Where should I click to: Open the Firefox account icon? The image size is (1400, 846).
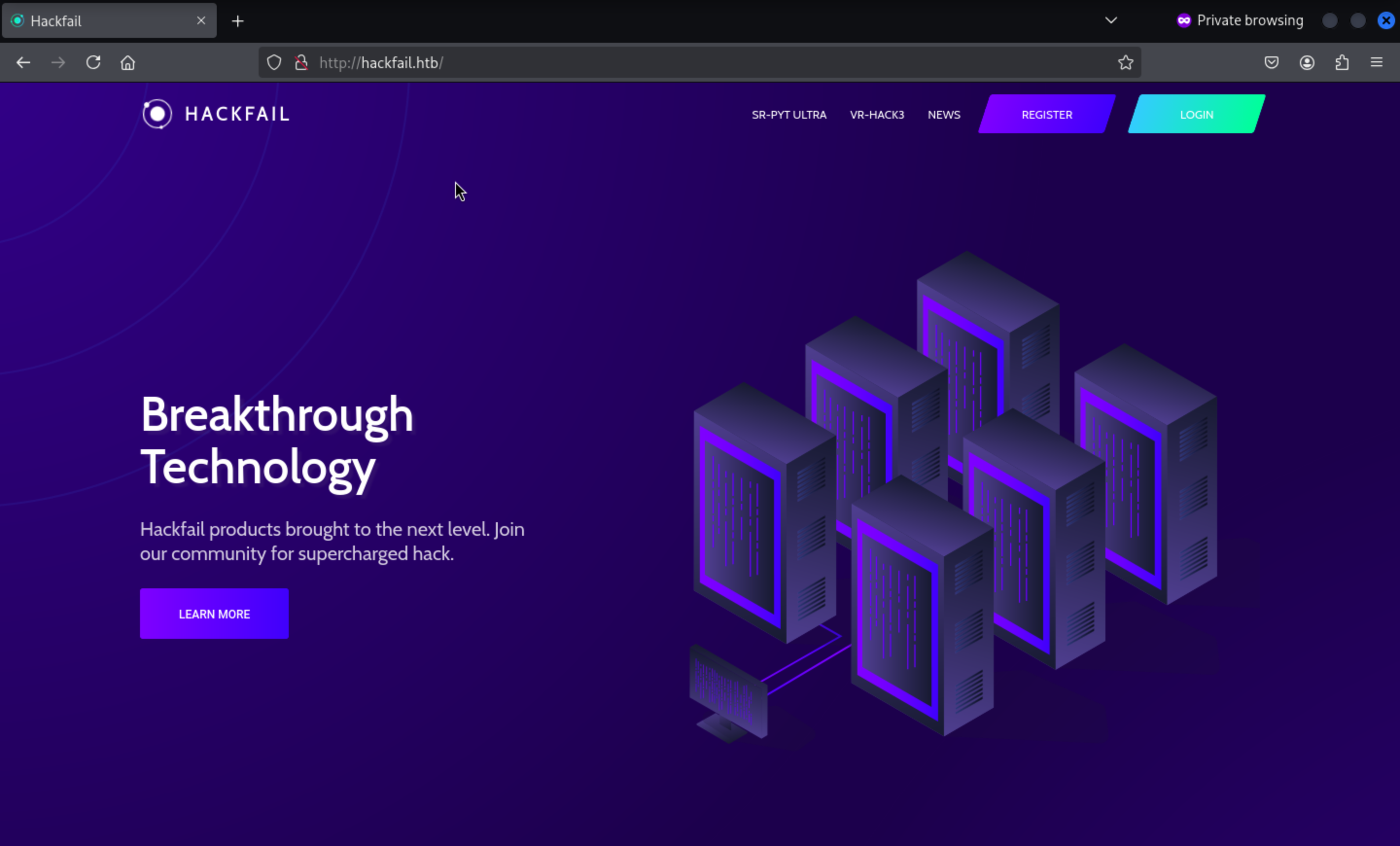pos(1307,63)
